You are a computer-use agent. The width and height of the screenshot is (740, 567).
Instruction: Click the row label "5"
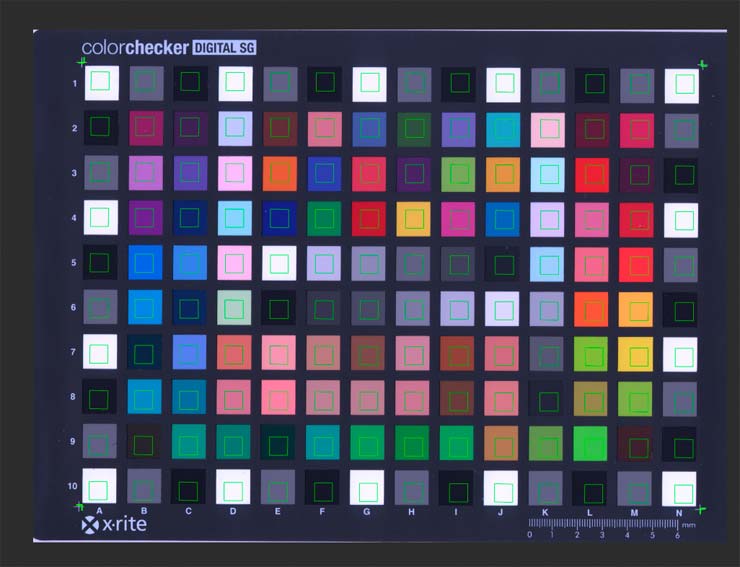74,262
